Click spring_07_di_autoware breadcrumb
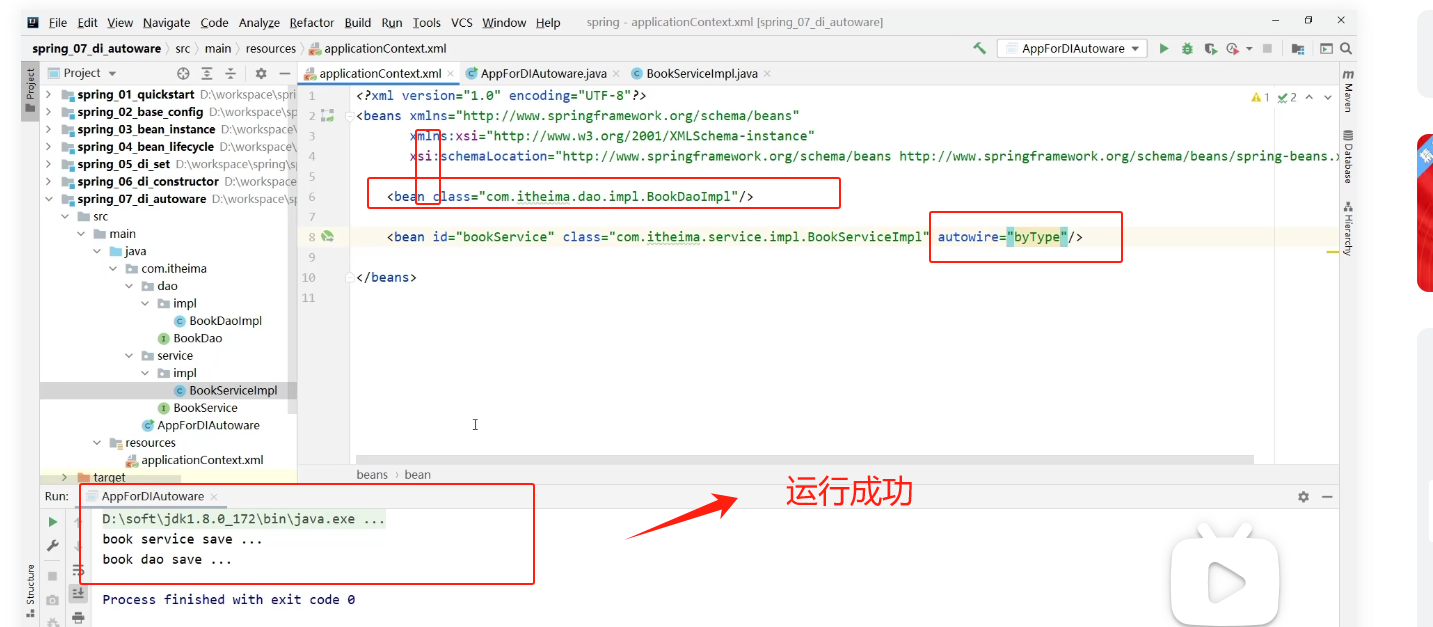 coord(96,48)
